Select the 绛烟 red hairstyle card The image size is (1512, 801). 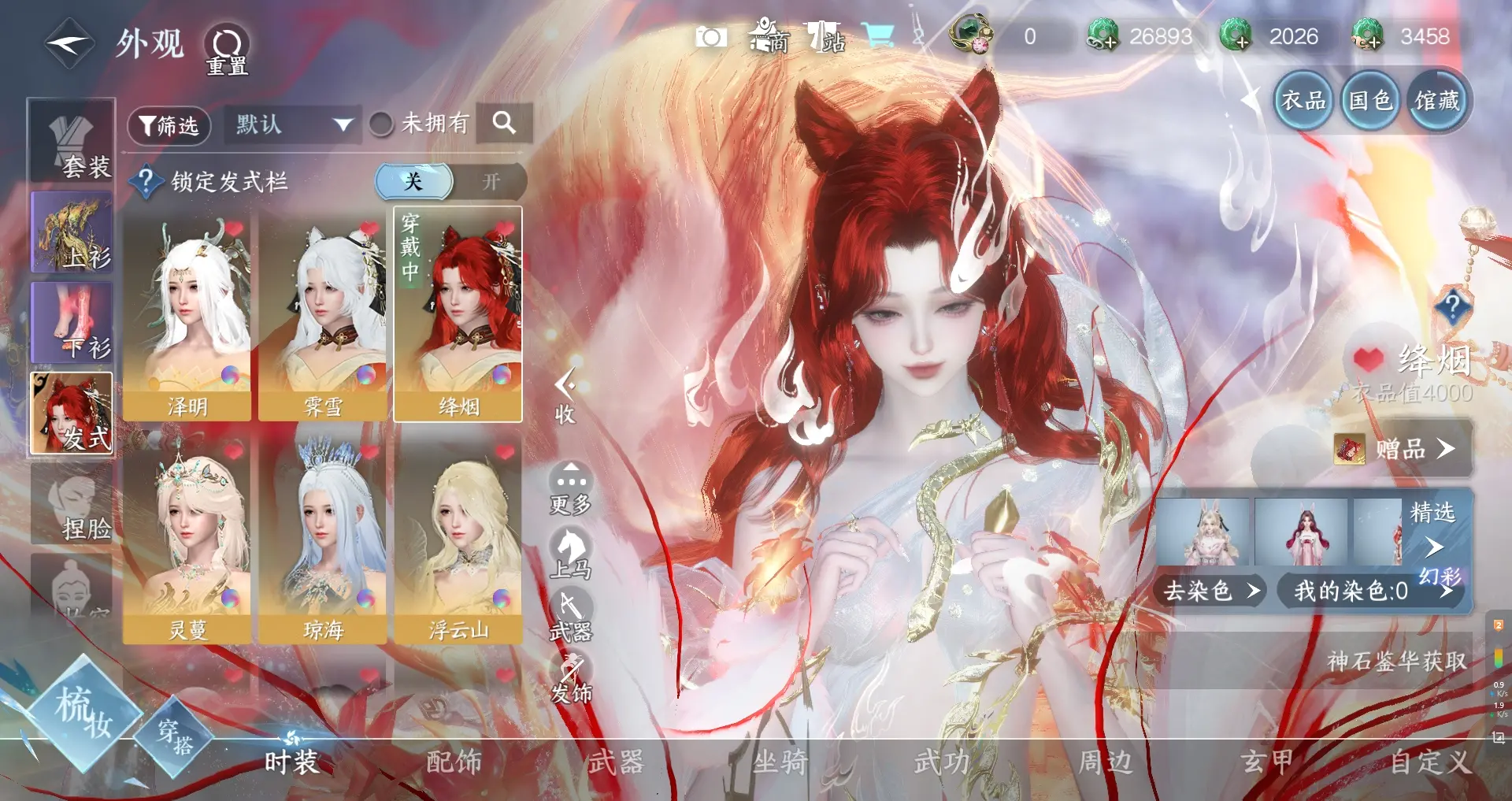(458, 314)
